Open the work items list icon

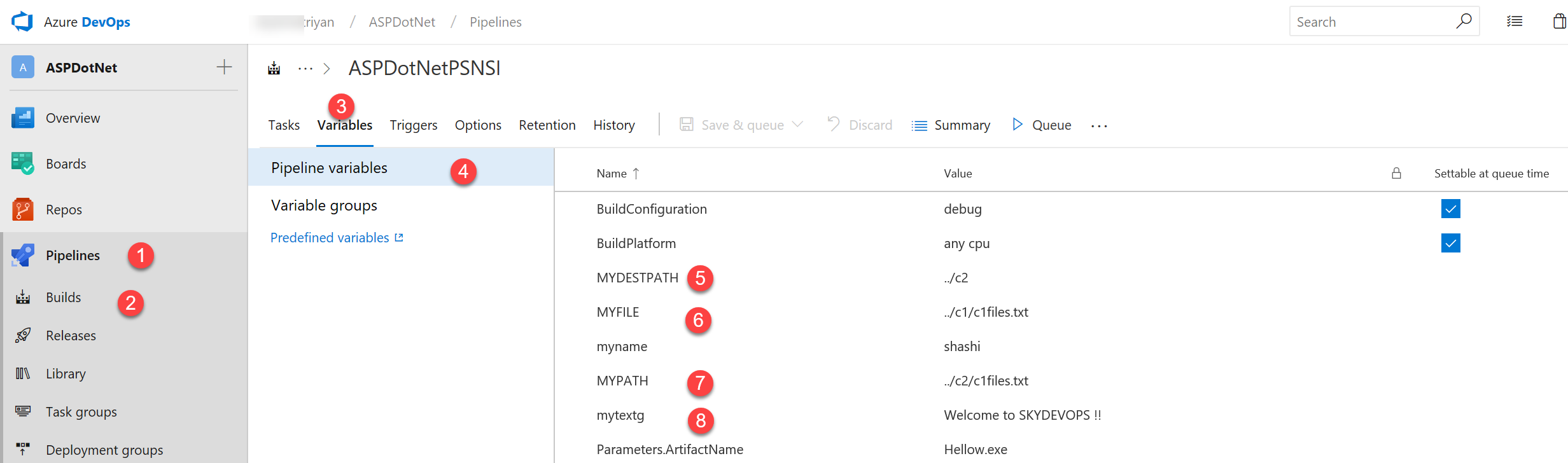(1515, 22)
